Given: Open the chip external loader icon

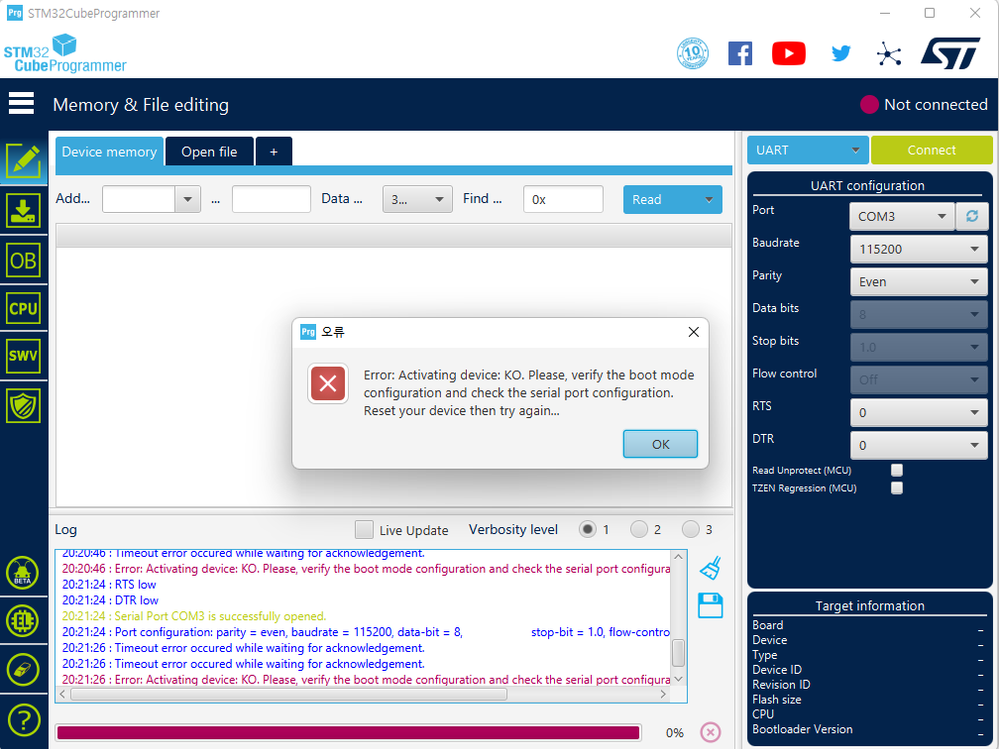Looking at the screenshot, I should pos(23,621).
